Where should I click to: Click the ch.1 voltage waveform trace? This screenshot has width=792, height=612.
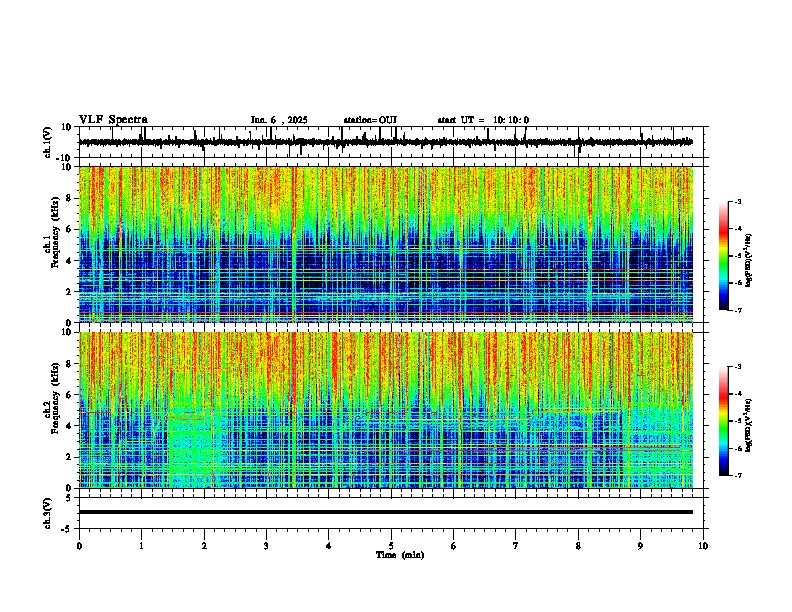click(x=386, y=142)
